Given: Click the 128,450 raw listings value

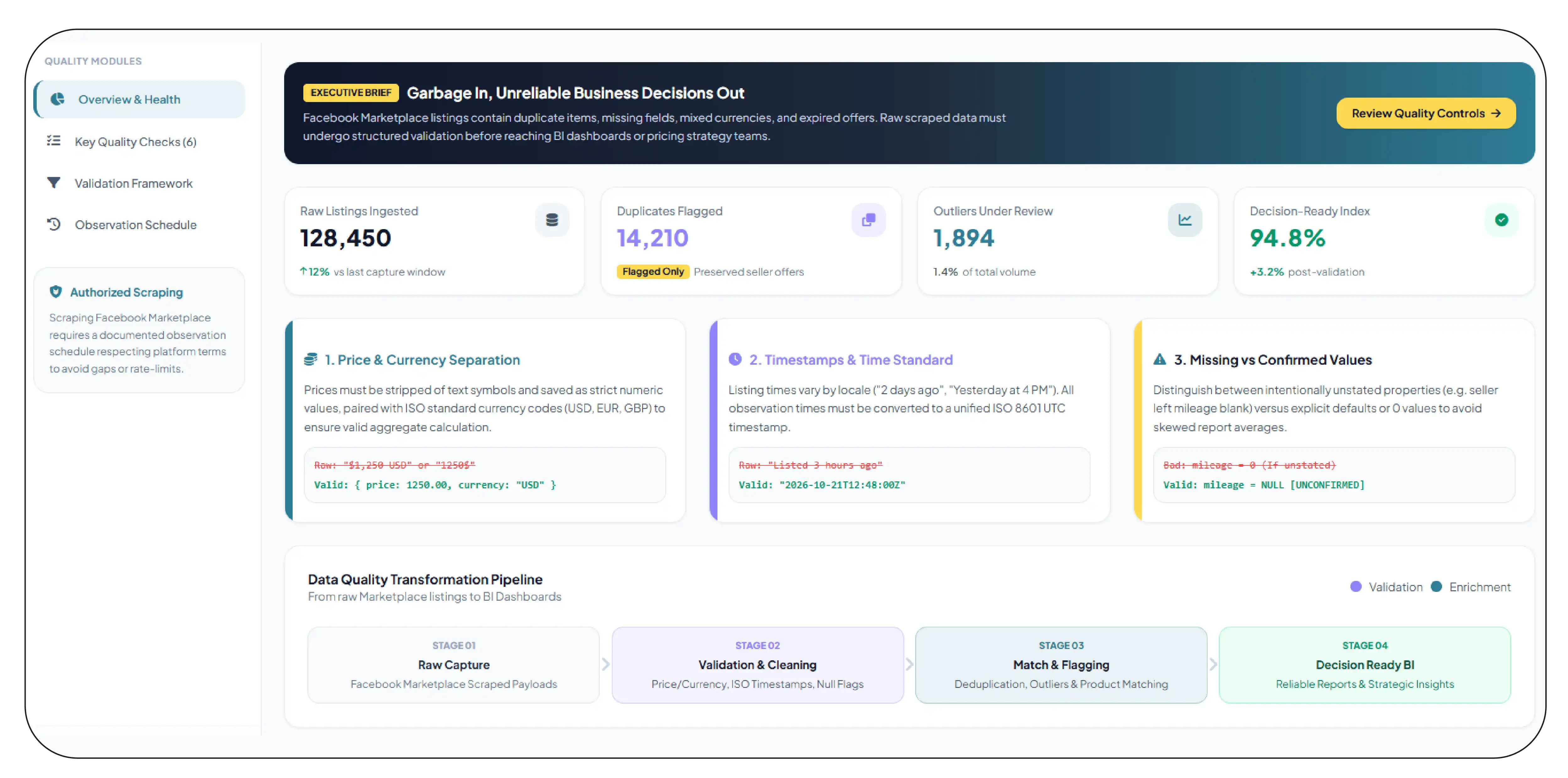Looking at the screenshot, I should (x=345, y=238).
